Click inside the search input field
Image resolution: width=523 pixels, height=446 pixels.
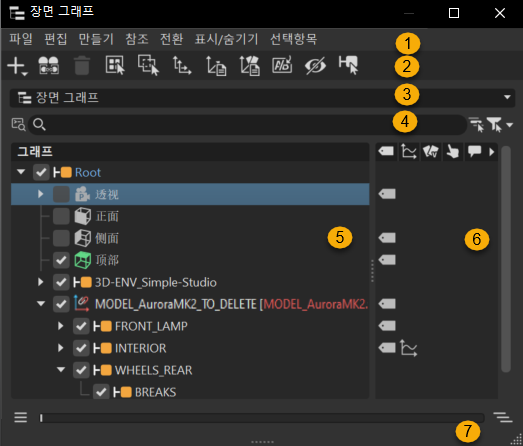(x=247, y=124)
